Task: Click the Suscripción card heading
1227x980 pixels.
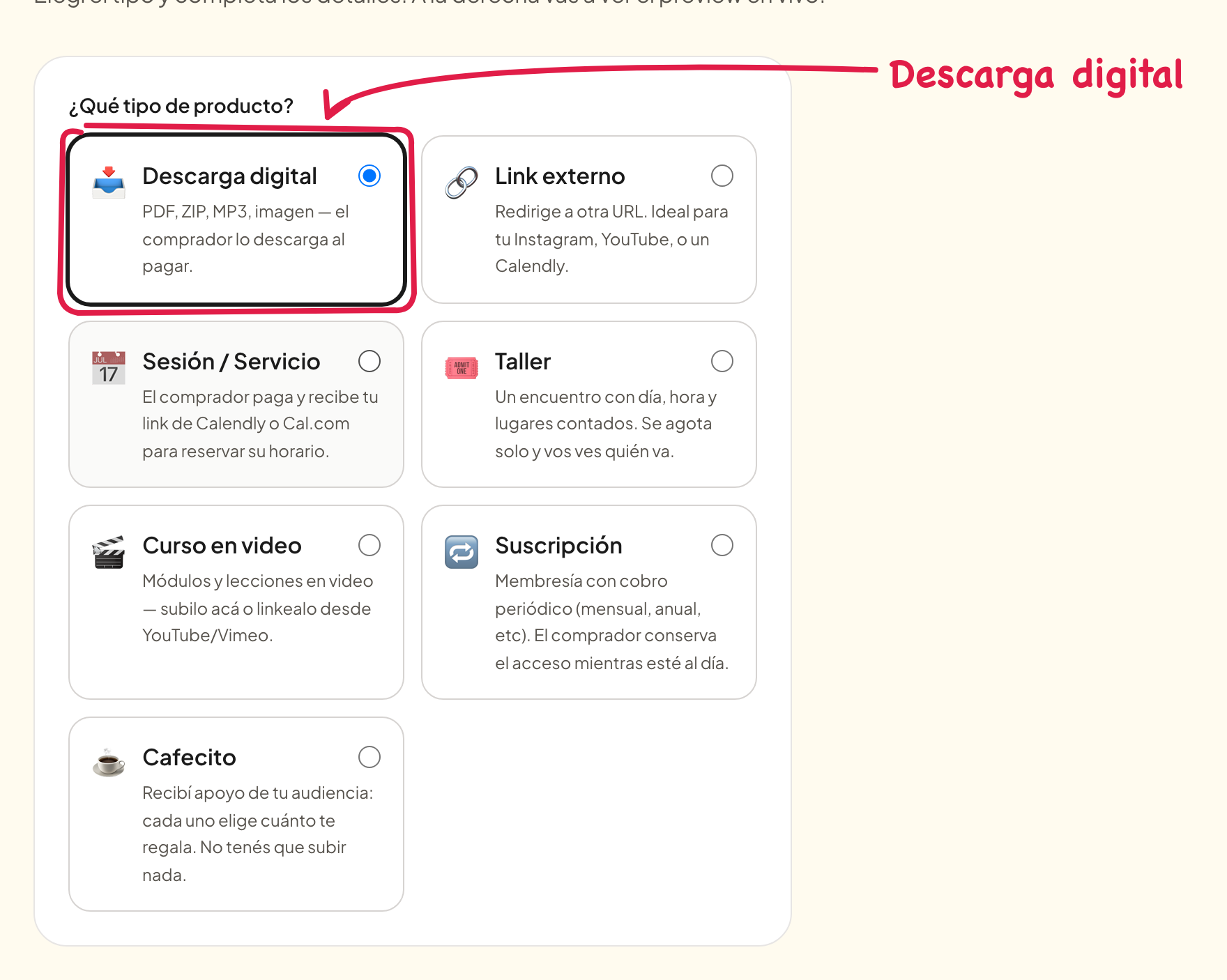Action: 558,546
